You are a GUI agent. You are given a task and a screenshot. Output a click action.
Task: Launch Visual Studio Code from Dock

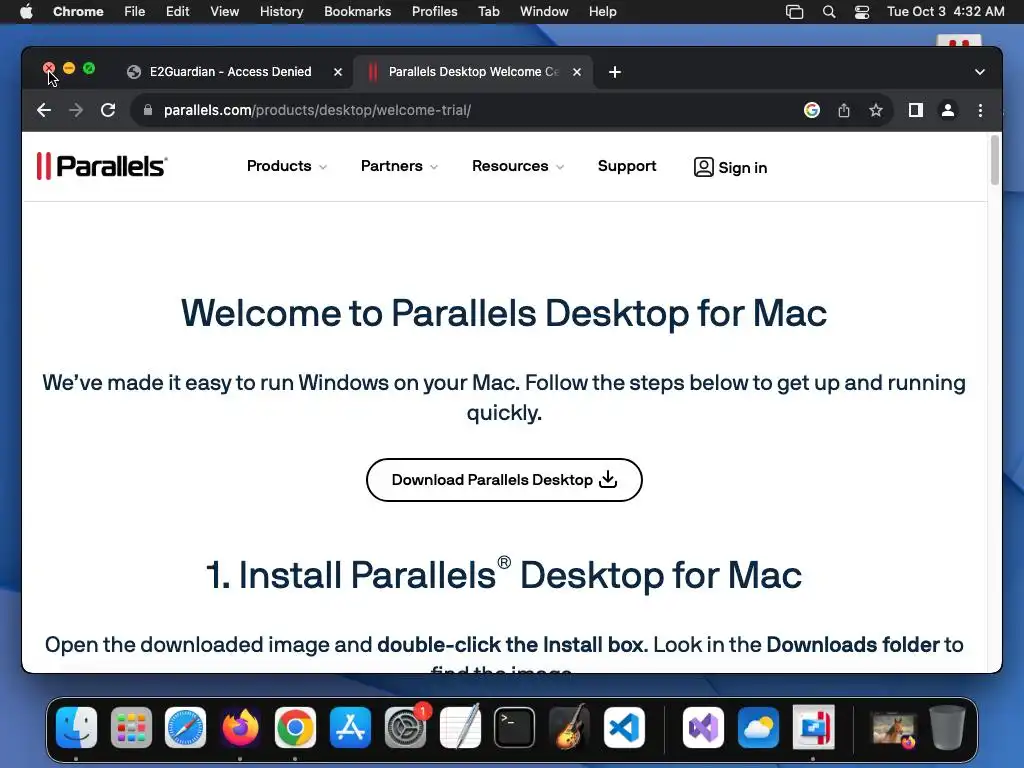click(x=624, y=728)
